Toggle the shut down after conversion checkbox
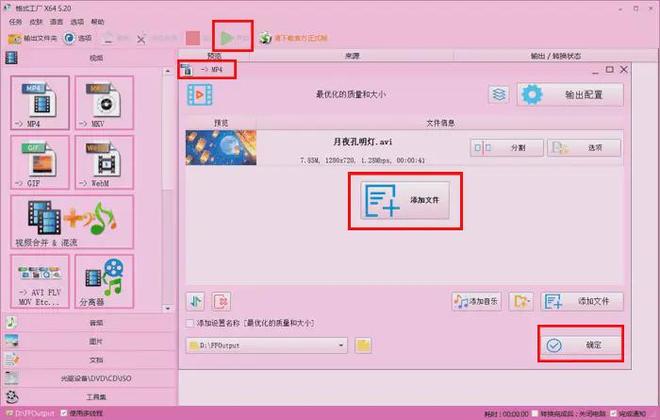This screenshot has height=420, width=660. (x=535, y=414)
